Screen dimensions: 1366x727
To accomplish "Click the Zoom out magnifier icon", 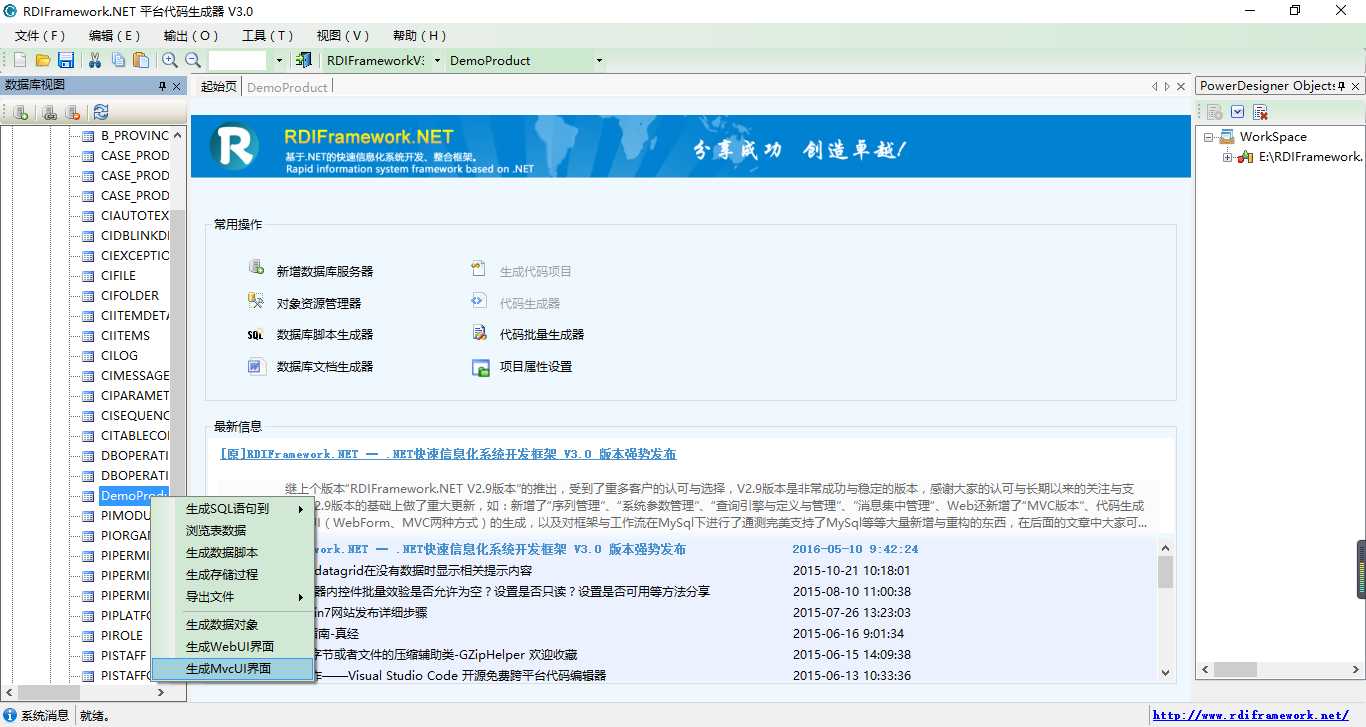I will (193, 60).
